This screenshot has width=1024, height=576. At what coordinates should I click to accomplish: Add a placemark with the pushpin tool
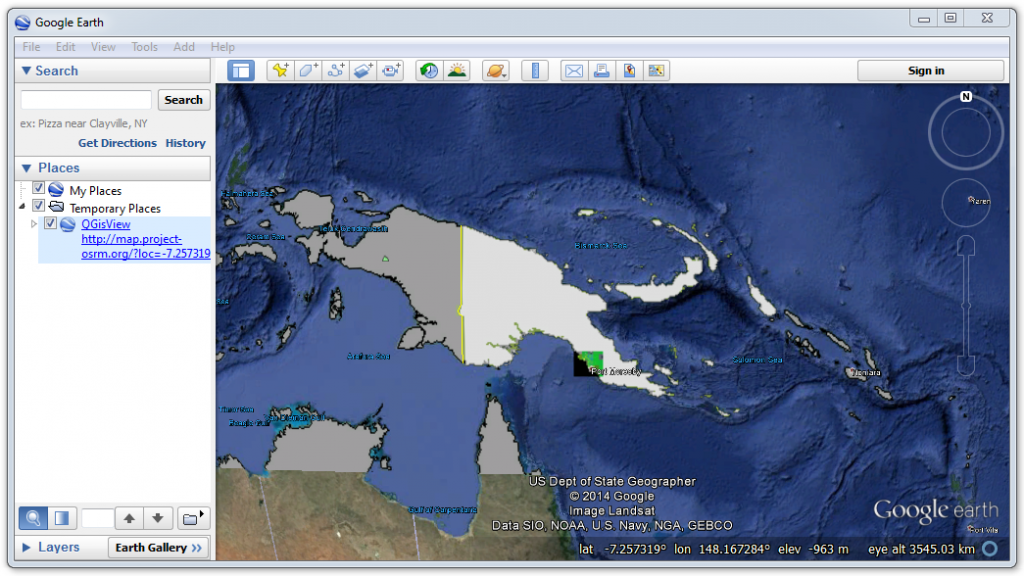pyautogui.click(x=281, y=71)
